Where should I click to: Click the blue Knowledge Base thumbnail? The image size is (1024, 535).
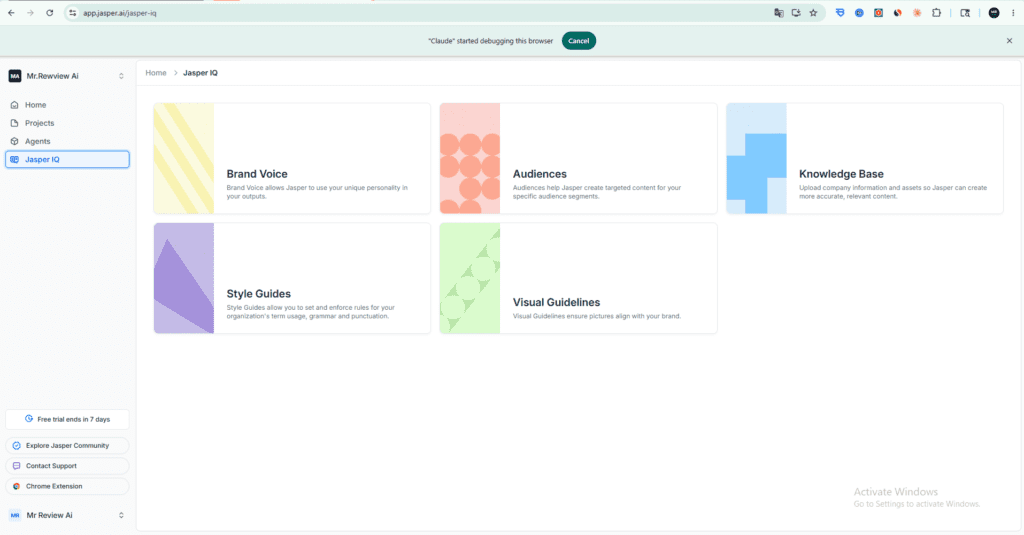(x=756, y=158)
